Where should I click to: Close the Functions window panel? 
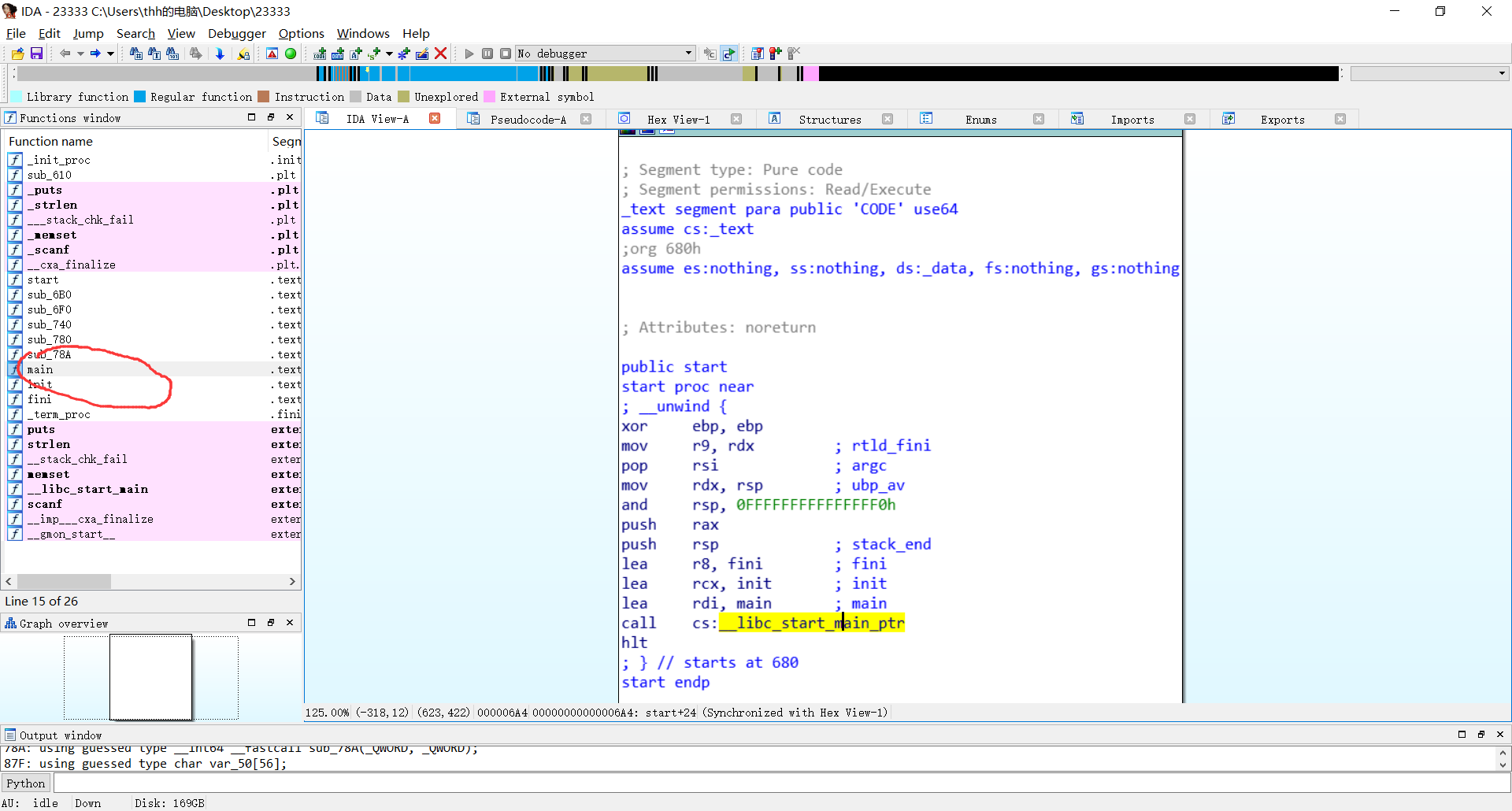click(x=290, y=117)
